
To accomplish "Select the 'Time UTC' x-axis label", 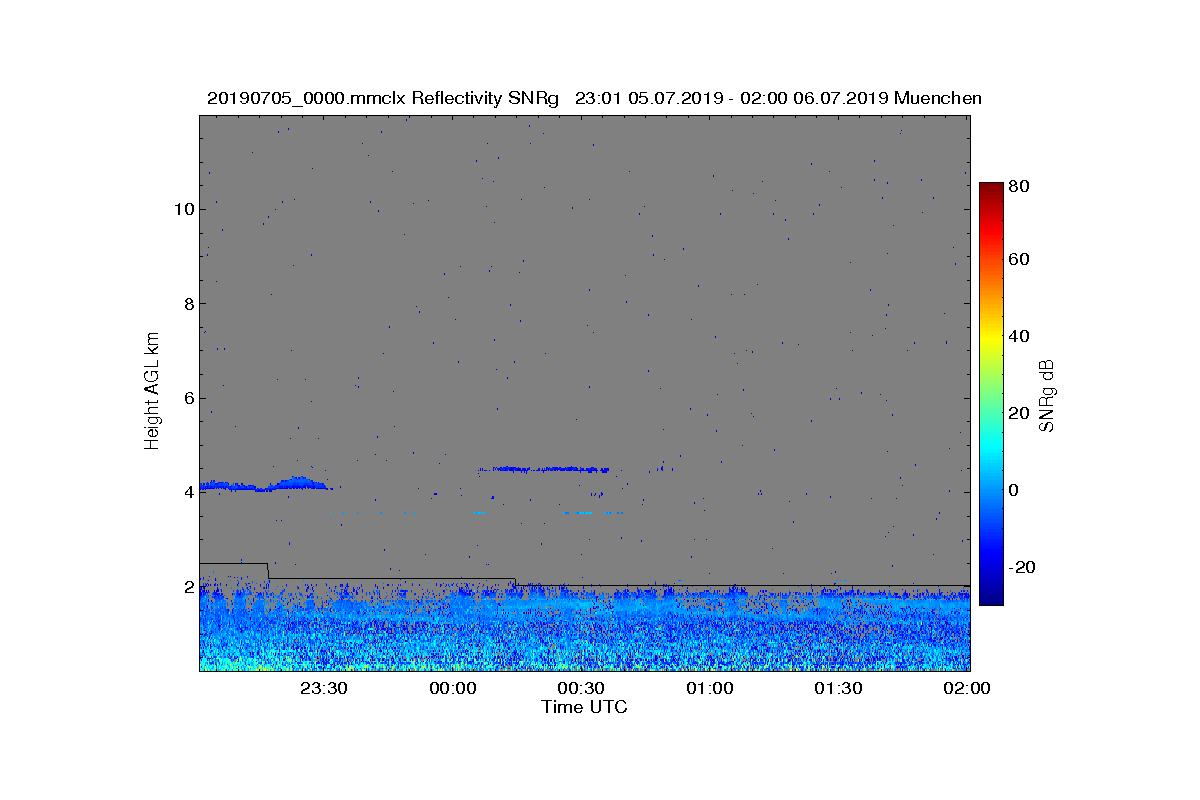I will point(585,707).
